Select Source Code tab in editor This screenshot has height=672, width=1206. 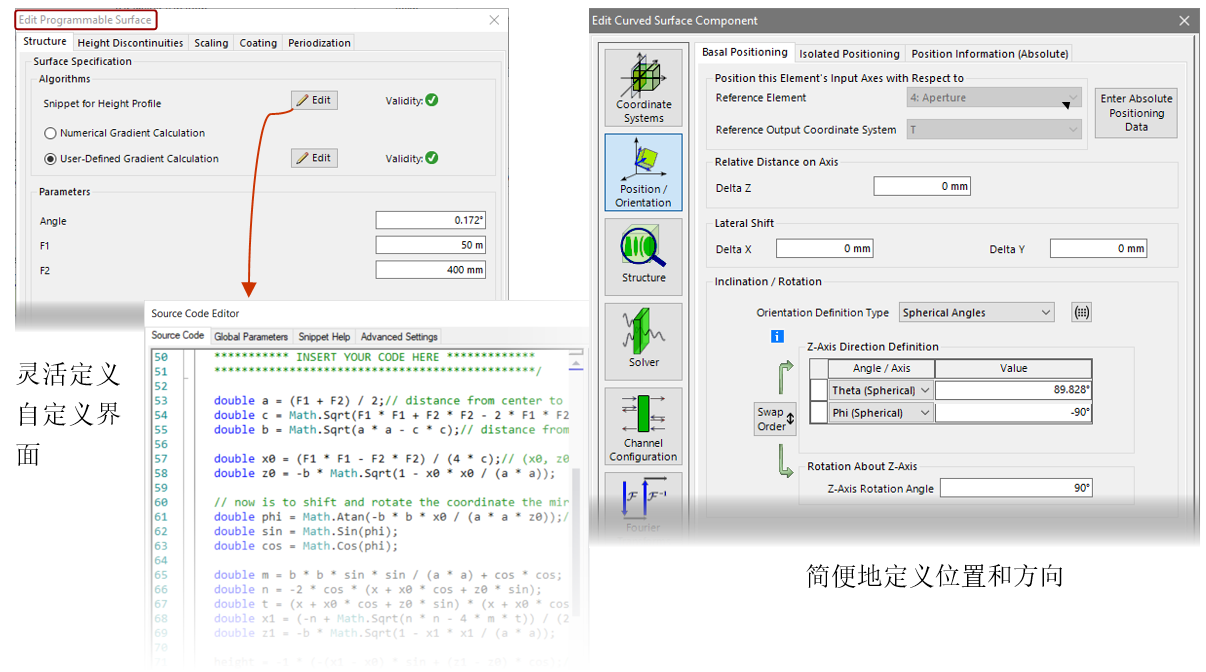pyautogui.click(x=178, y=336)
